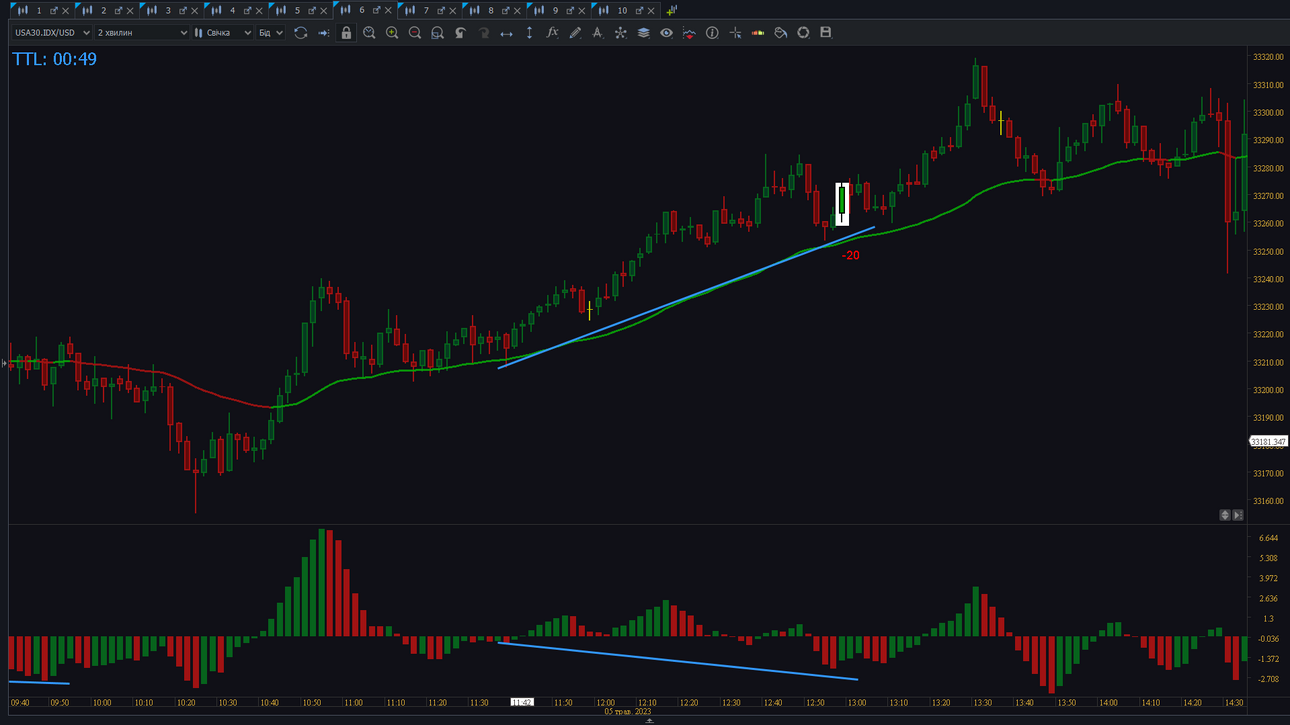Image resolution: width=1290 pixels, height=725 pixels.
Task: Add a new chart tab
Action: point(671,11)
